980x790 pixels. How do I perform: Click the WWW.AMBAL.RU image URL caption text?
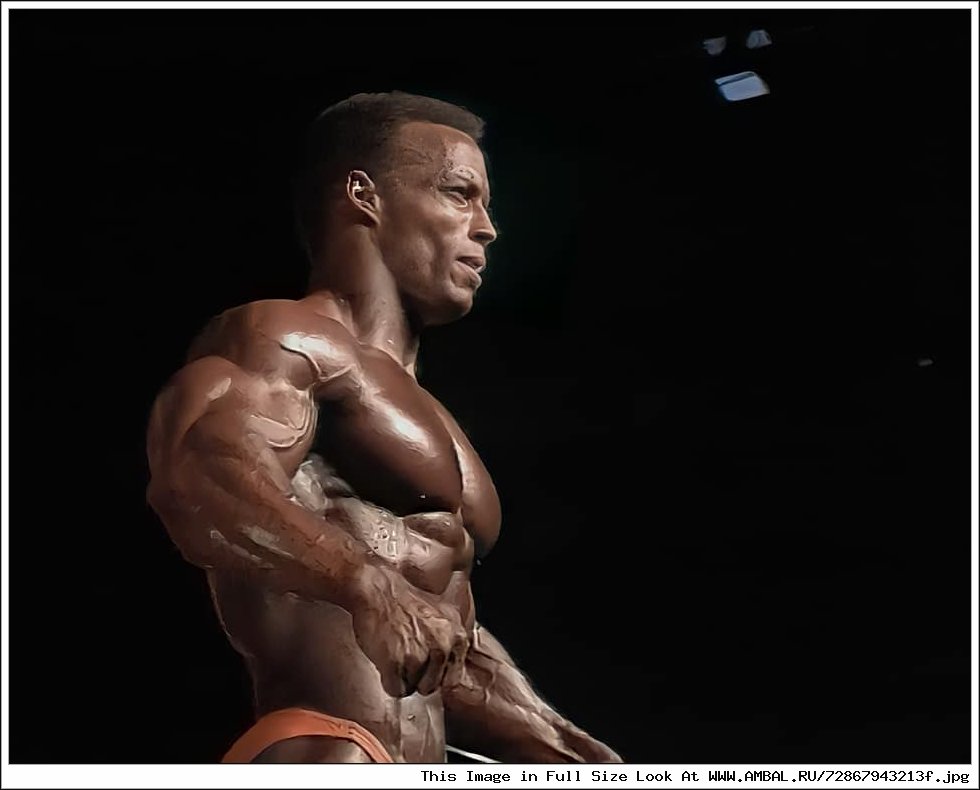point(839,776)
